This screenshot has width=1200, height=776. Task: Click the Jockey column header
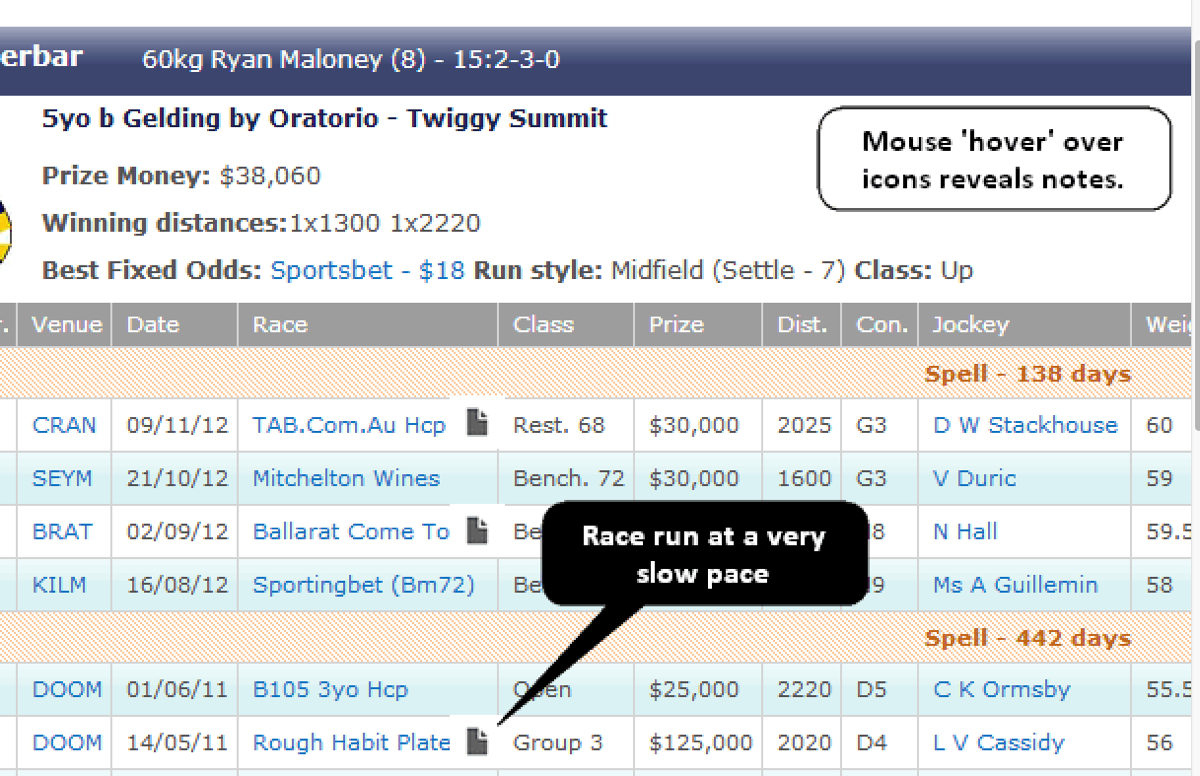click(x=969, y=324)
